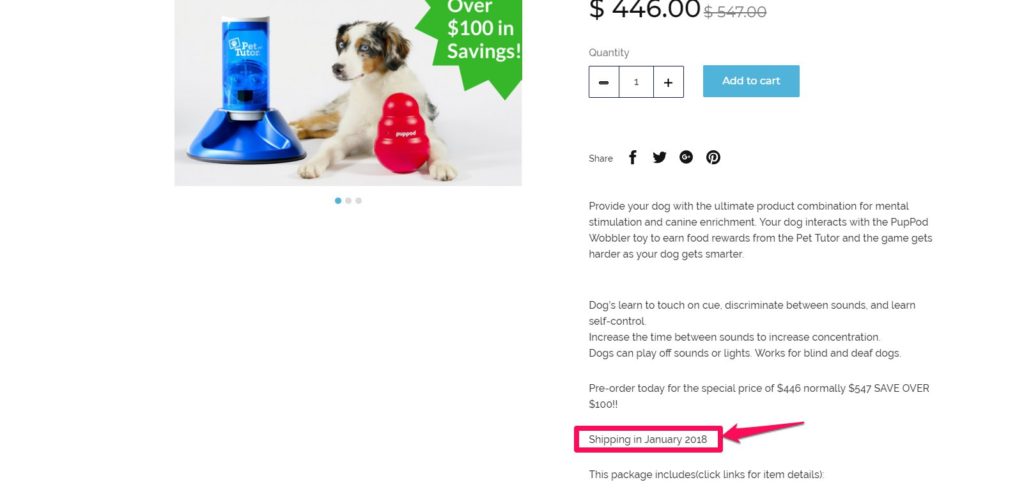Click the quantity number input field
Screen dimensions: 1024x489
point(636,82)
